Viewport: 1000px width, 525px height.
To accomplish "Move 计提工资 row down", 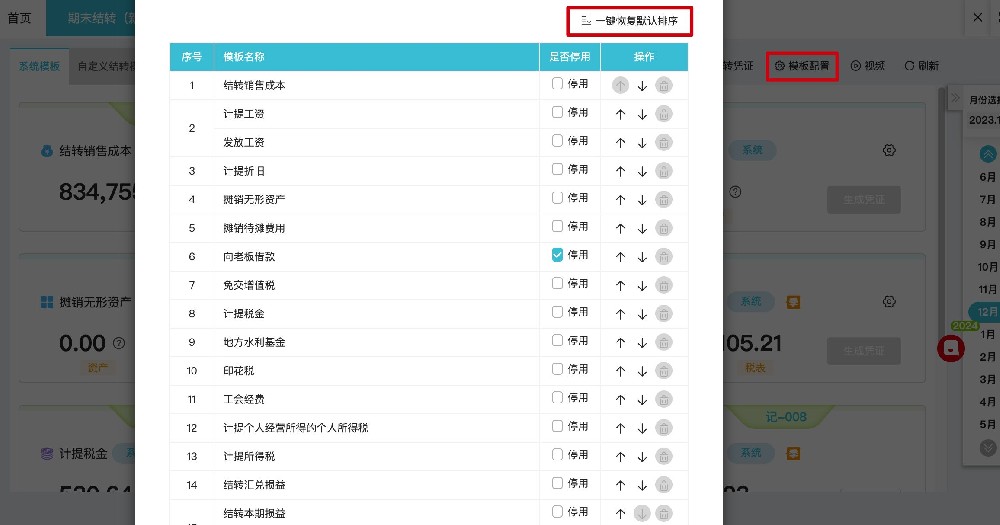I will point(642,114).
